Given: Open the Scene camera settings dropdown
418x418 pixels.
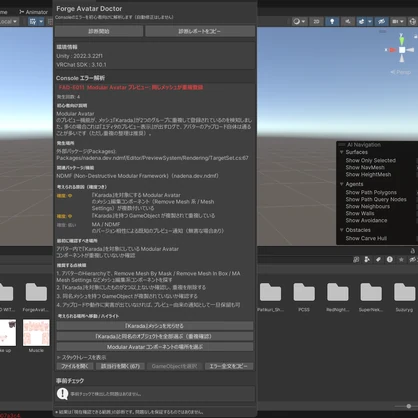Looking at the screenshot, I should pyautogui.click(x=398, y=22).
